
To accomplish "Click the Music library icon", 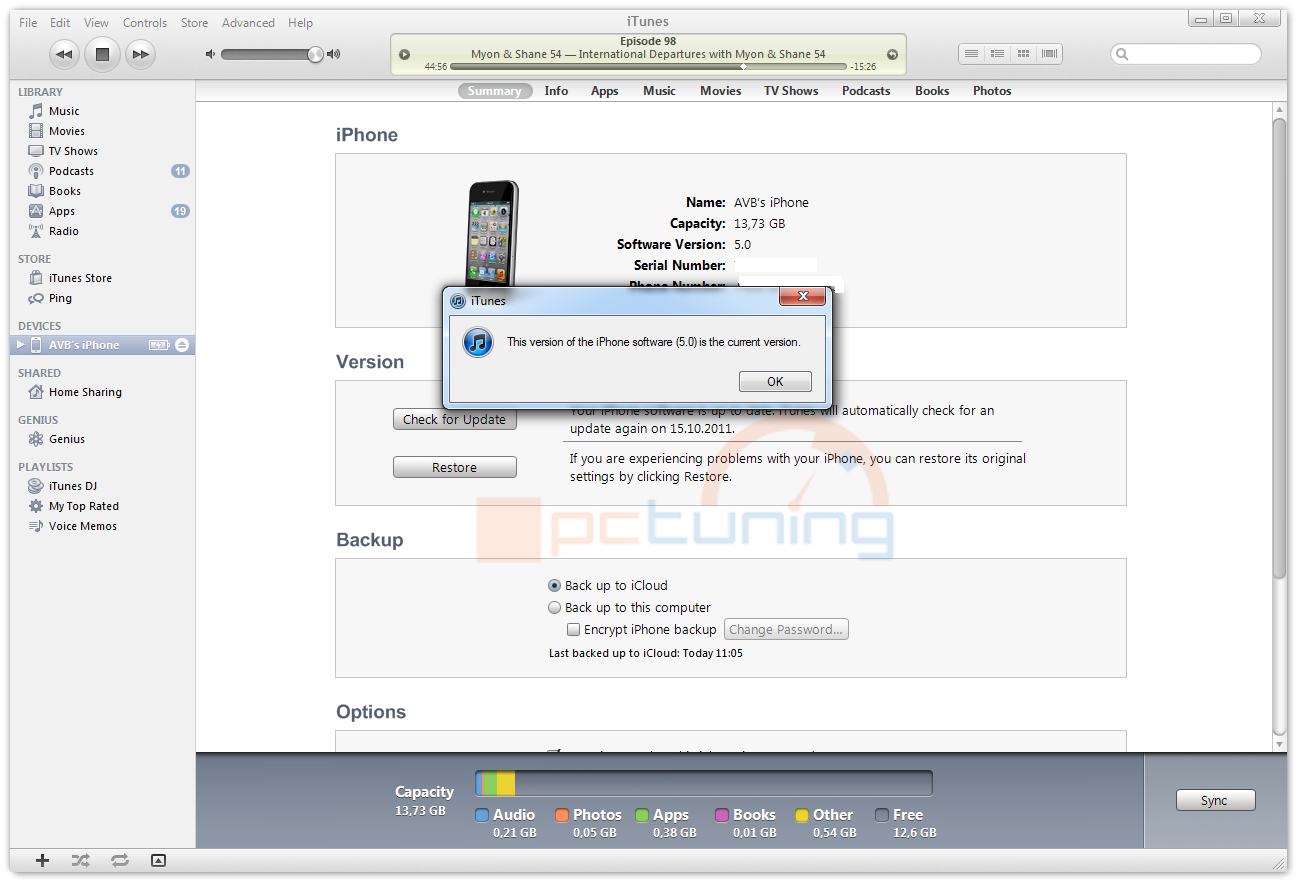I will tap(36, 111).
